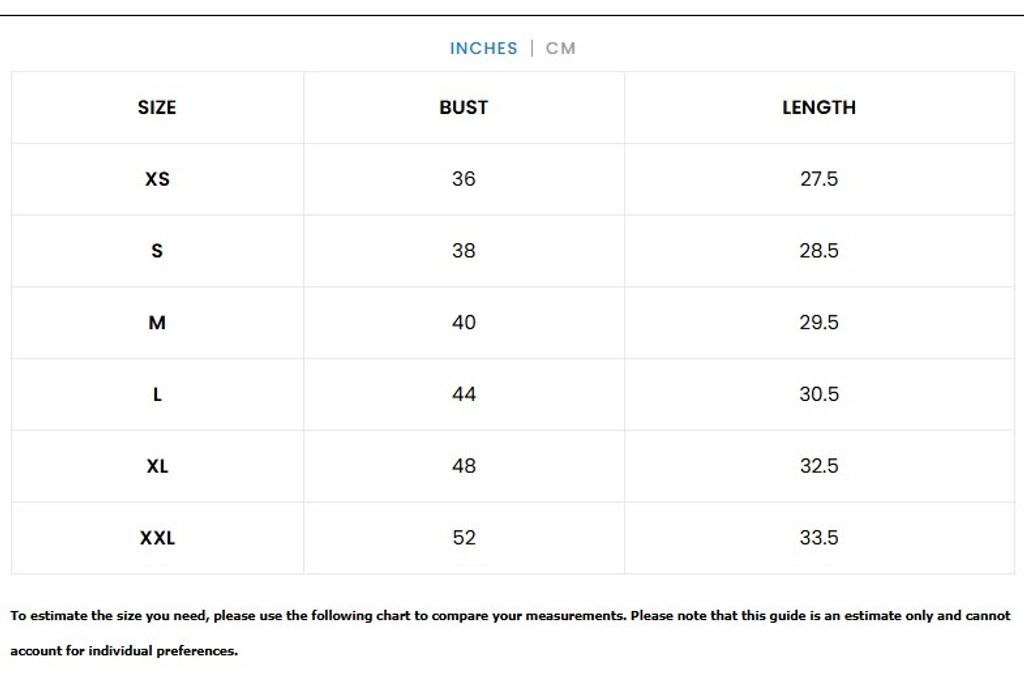Select the XS size row label
The height and width of the screenshot is (690, 1024).
(x=157, y=179)
